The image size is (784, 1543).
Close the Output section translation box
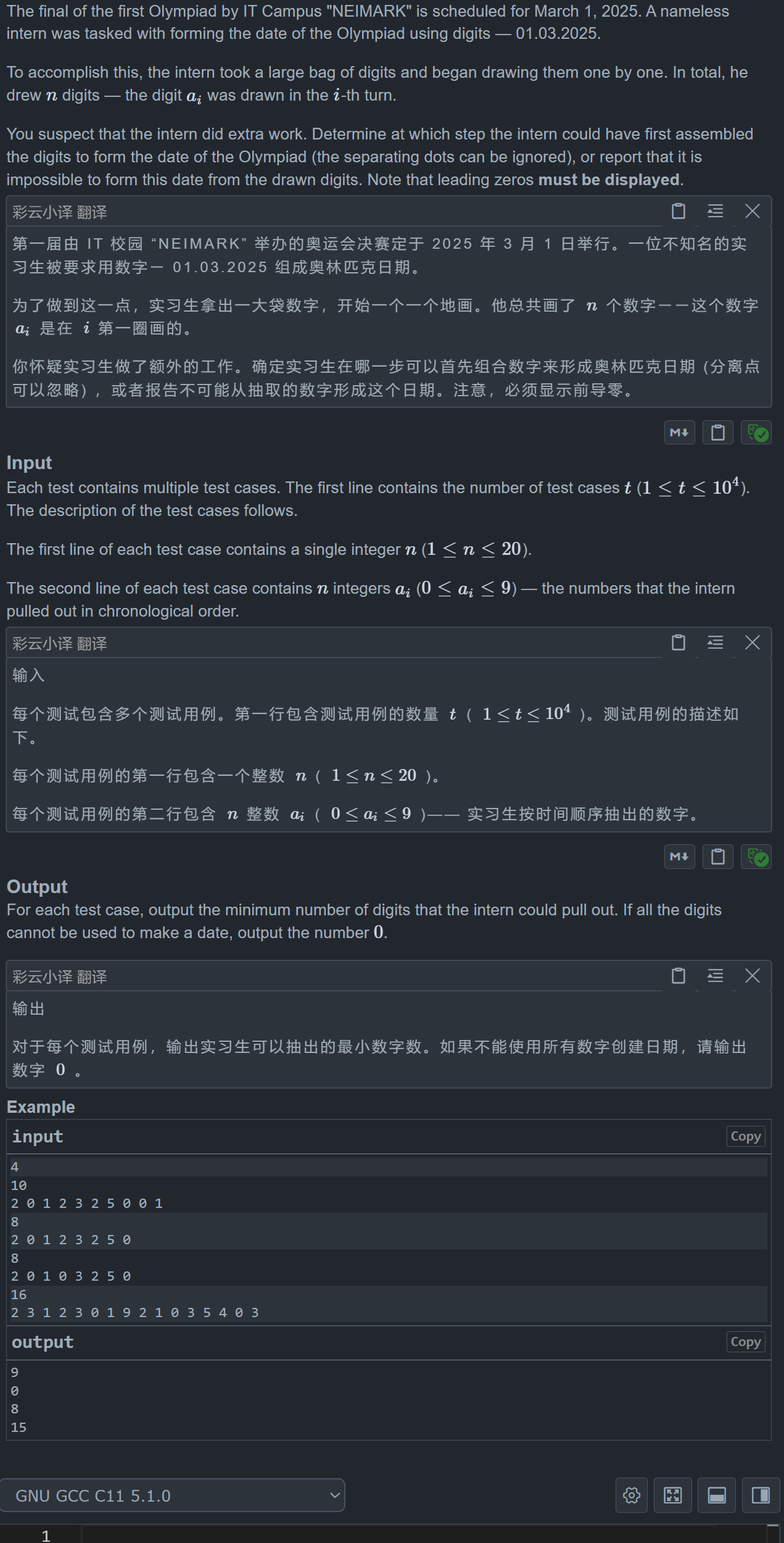[753, 976]
